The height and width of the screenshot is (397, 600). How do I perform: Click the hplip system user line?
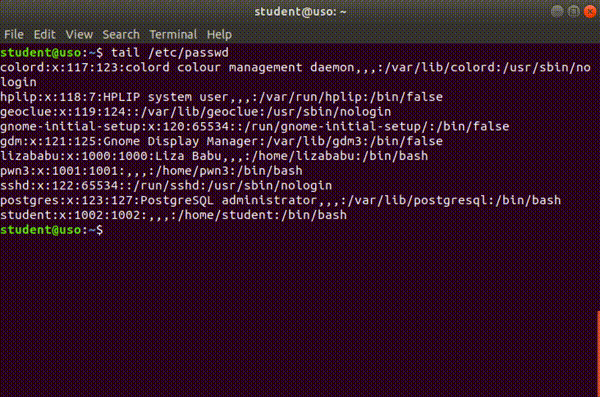[x=221, y=97]
